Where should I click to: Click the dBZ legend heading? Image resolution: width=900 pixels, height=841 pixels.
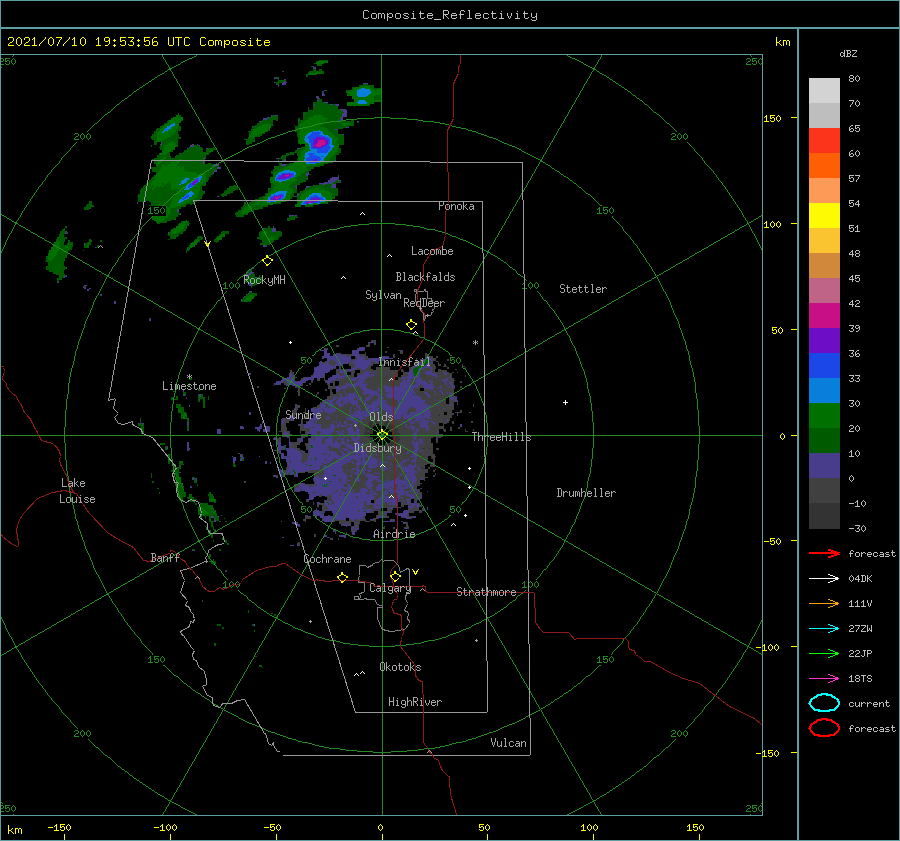click(848, 53)
